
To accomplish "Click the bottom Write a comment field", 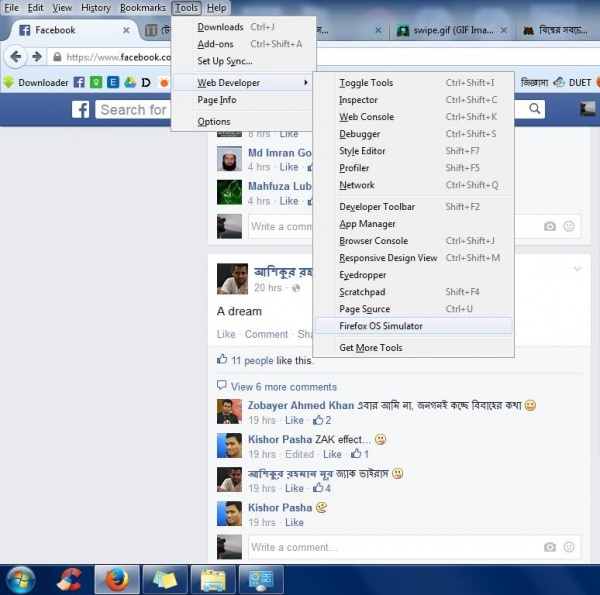I will [x=414, y=547].
